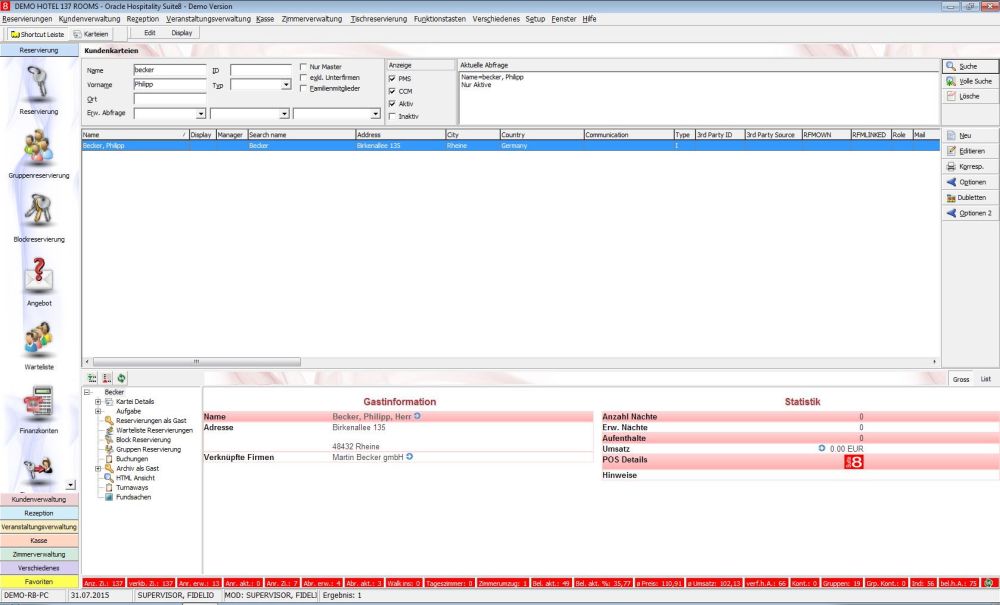Screen dimensions: 1000x605
Task: Open the first Erw. Abfrage dropdown
Action: click(x=200, y=114)
